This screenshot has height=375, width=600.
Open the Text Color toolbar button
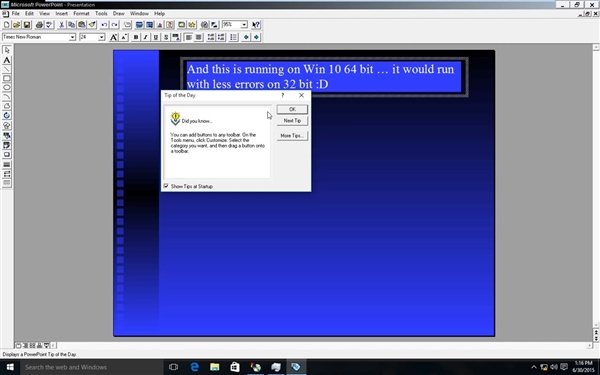pos(176,37)
